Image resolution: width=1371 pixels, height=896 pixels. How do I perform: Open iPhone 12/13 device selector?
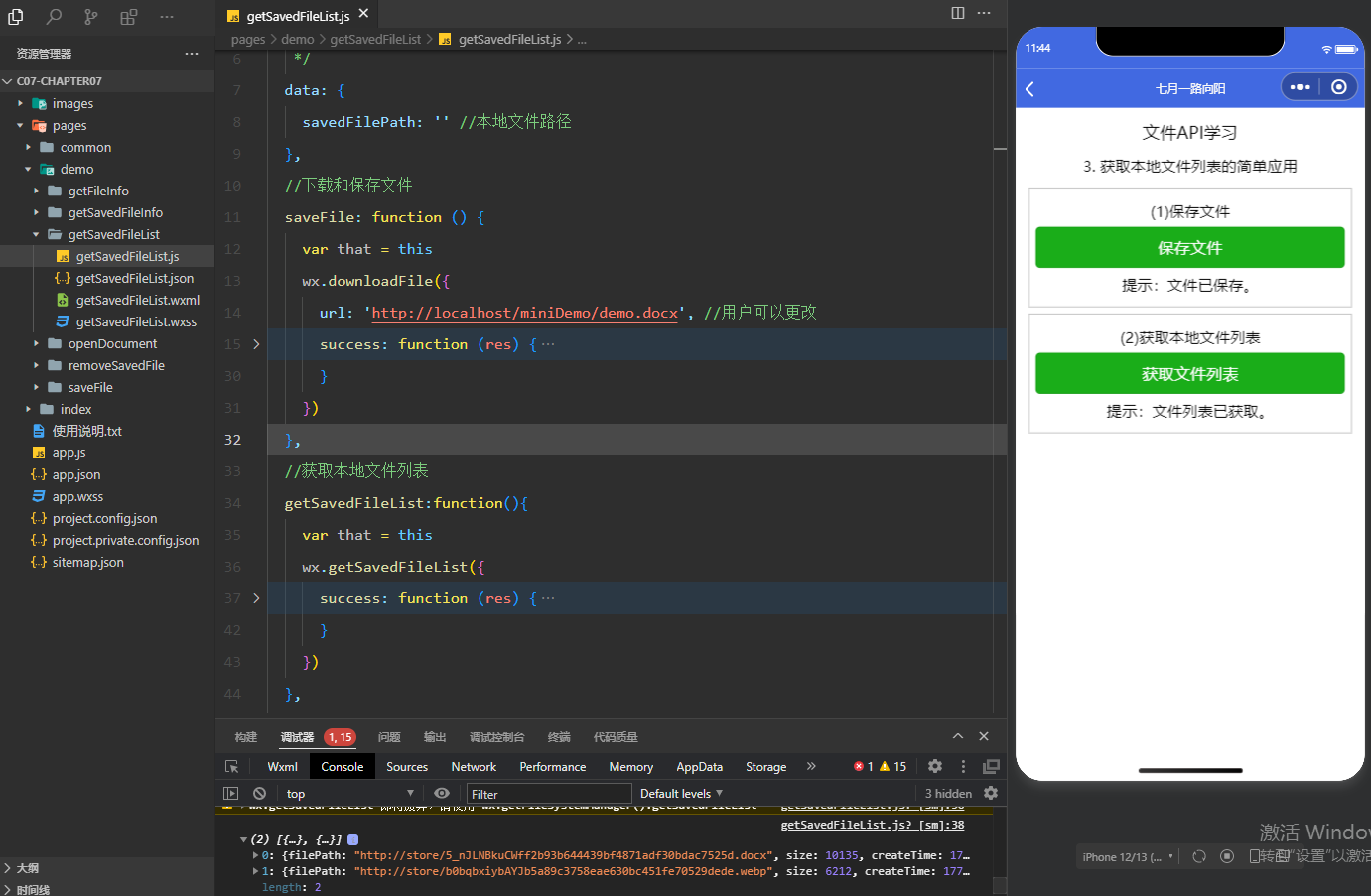[x=1128, y=857]
